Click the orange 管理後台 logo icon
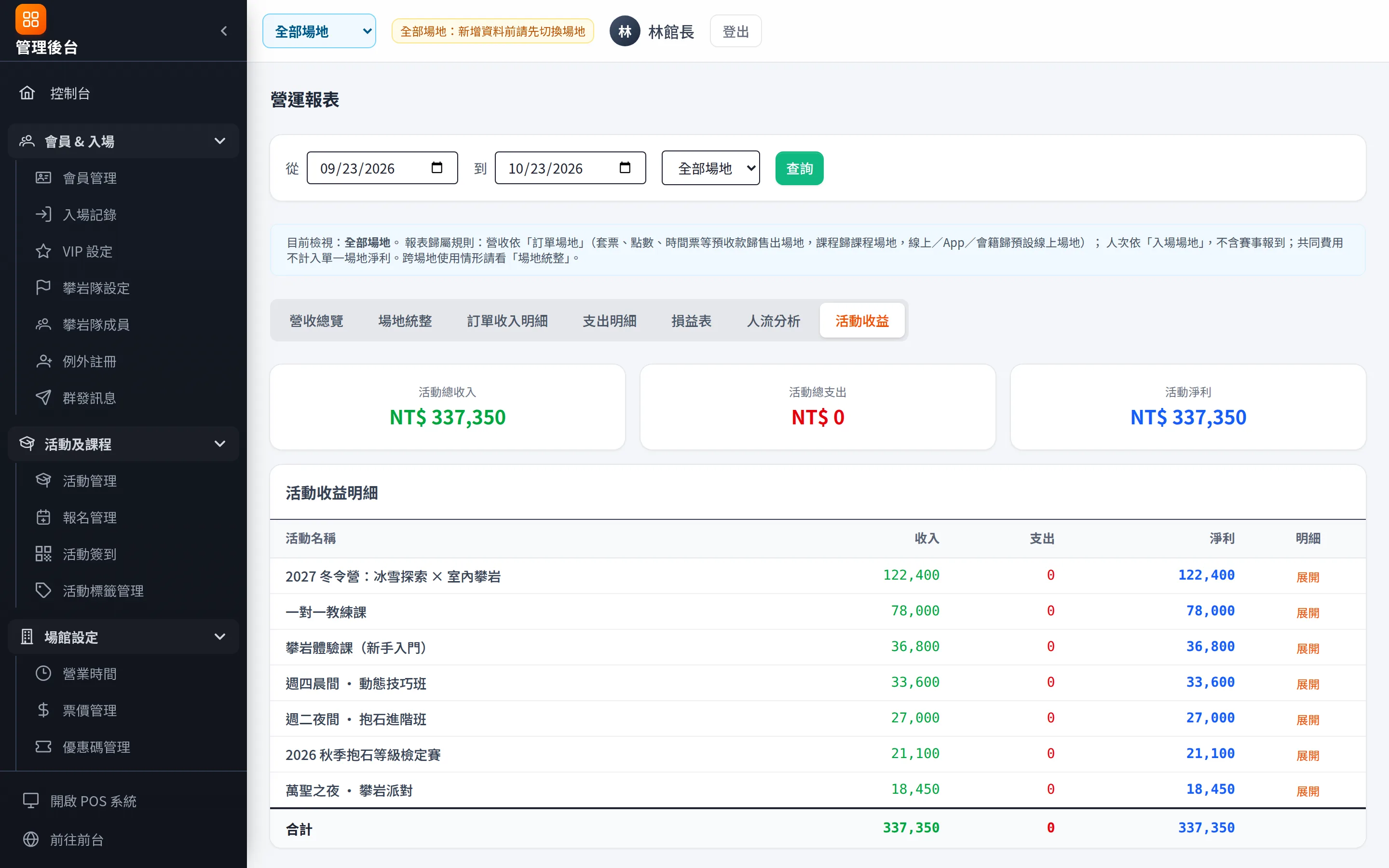The height and width of the screenshot is (868, 1389). [x=30, y=19]
